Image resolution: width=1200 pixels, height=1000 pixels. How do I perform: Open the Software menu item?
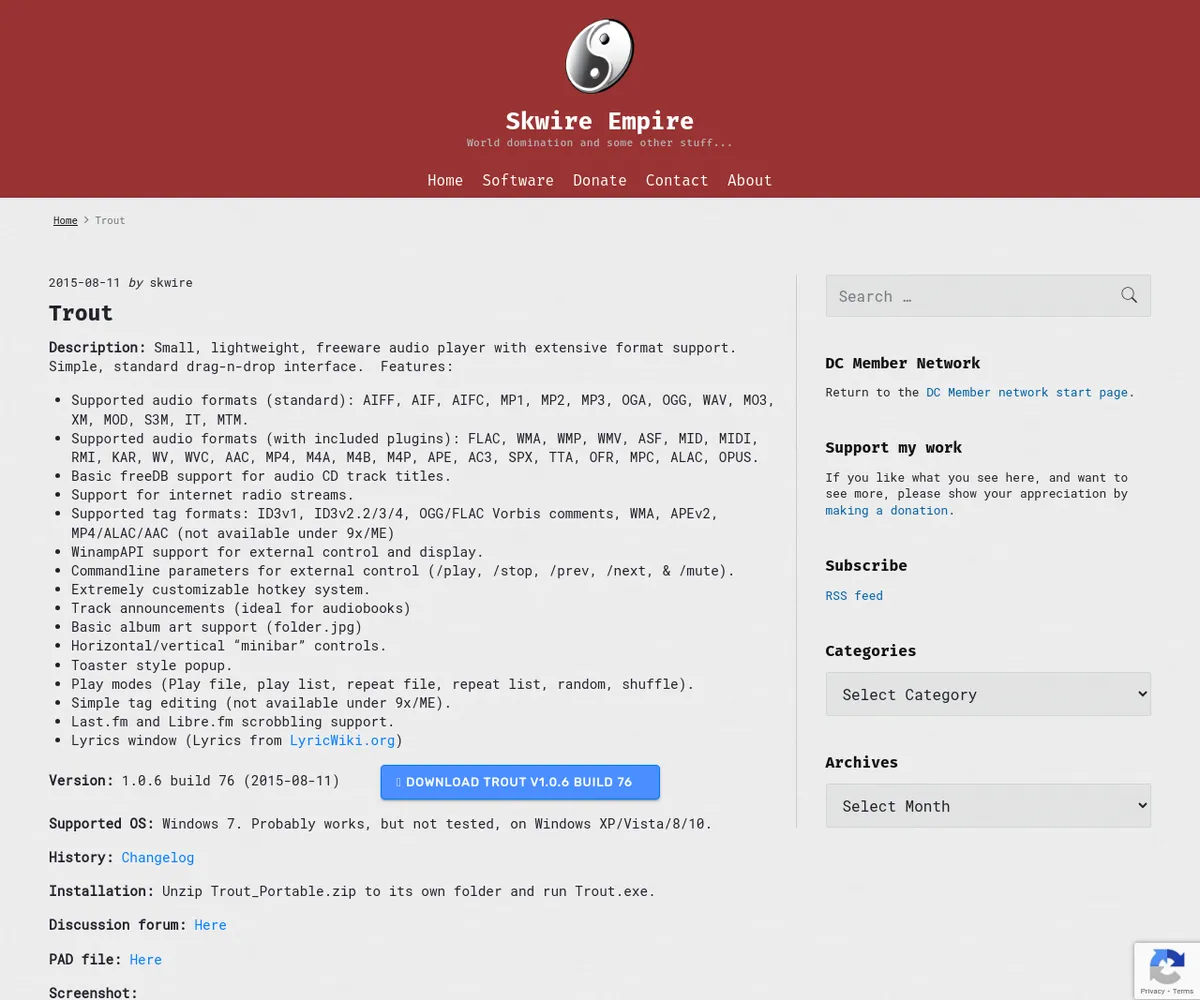518,180
